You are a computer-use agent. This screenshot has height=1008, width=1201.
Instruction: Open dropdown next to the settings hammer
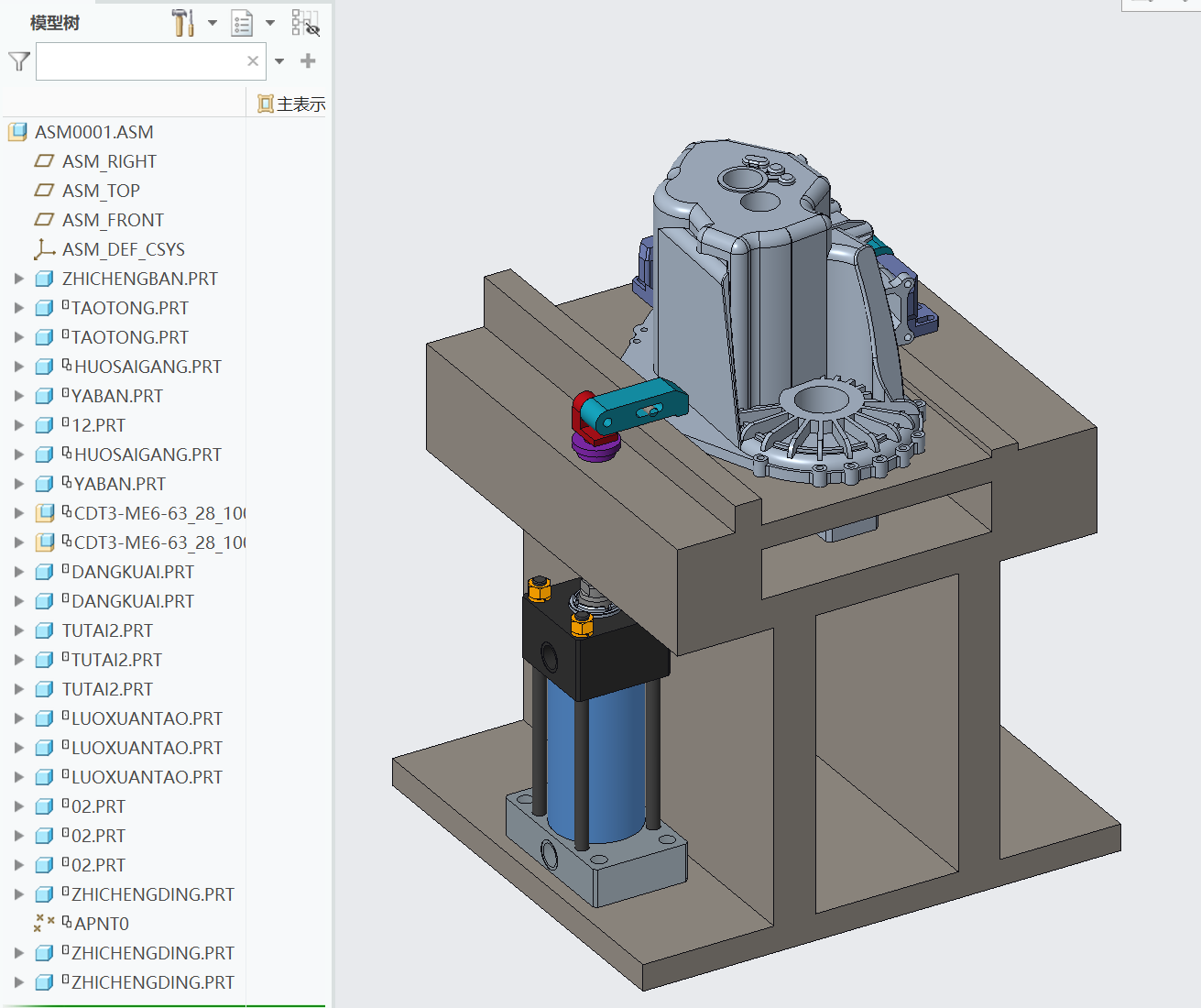point(213,23)
